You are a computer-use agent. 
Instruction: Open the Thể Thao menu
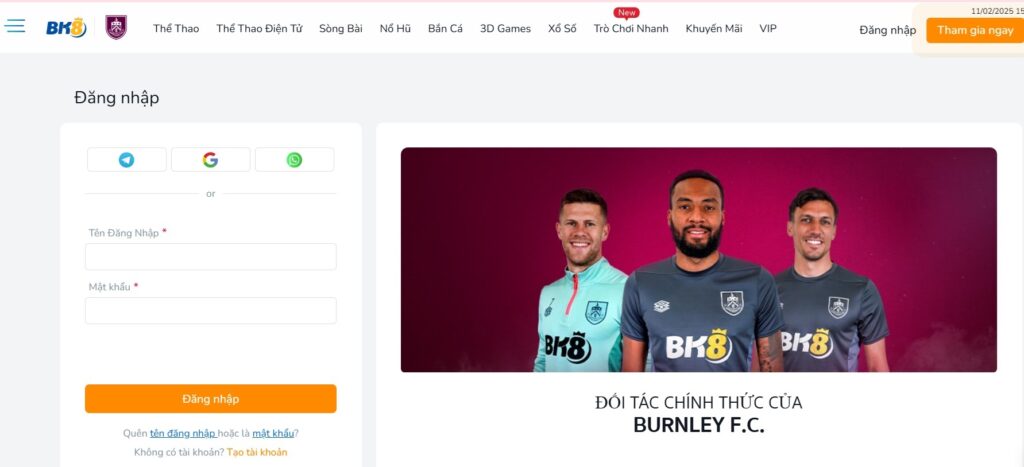pos(176,29)
